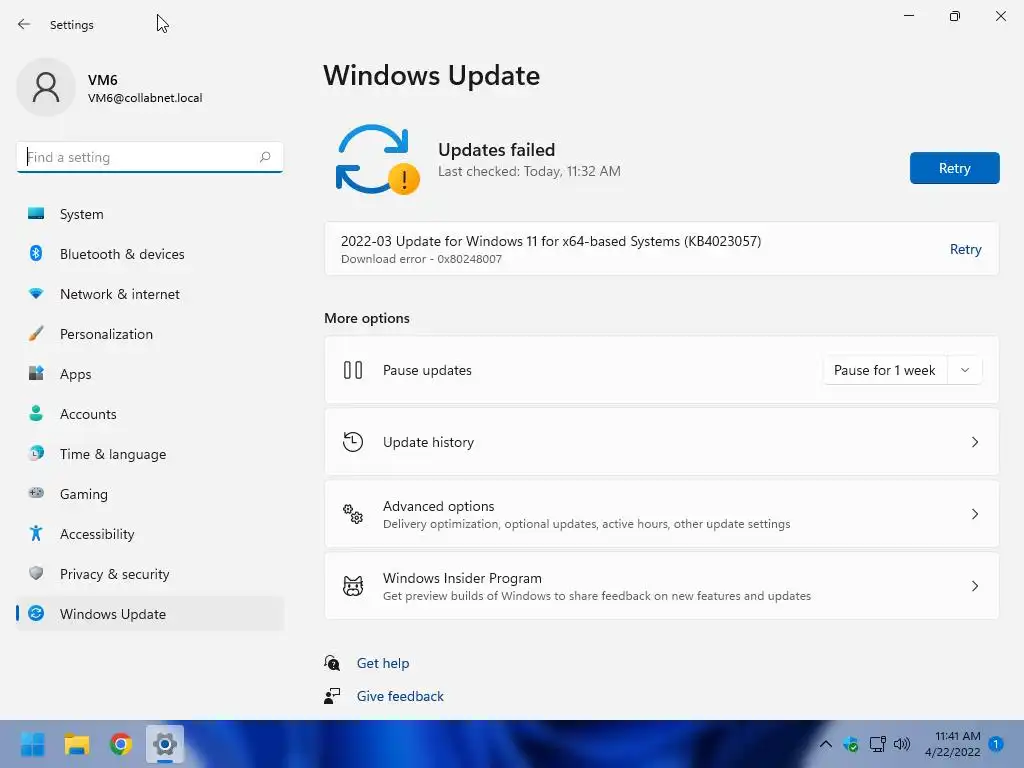Launch Google Chrome from the taskbar

click(121, 744)
